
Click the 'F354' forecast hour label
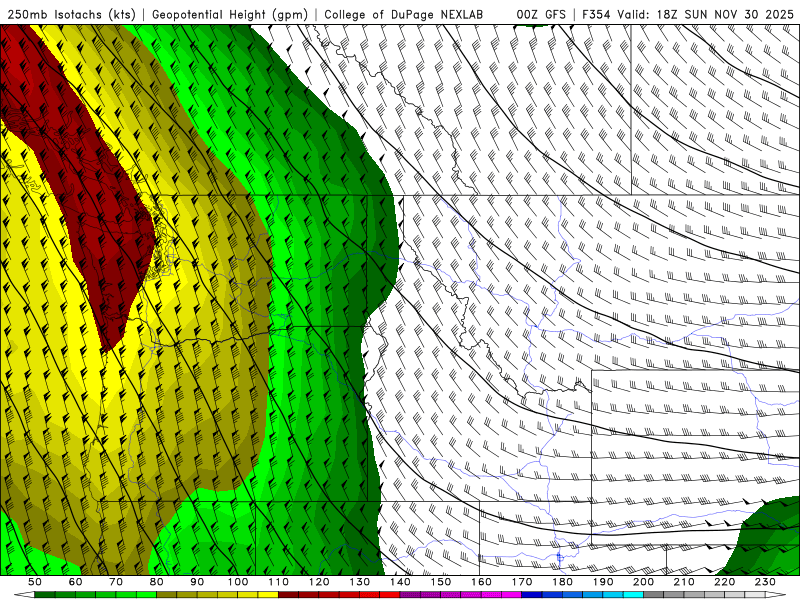coord(595,14)
